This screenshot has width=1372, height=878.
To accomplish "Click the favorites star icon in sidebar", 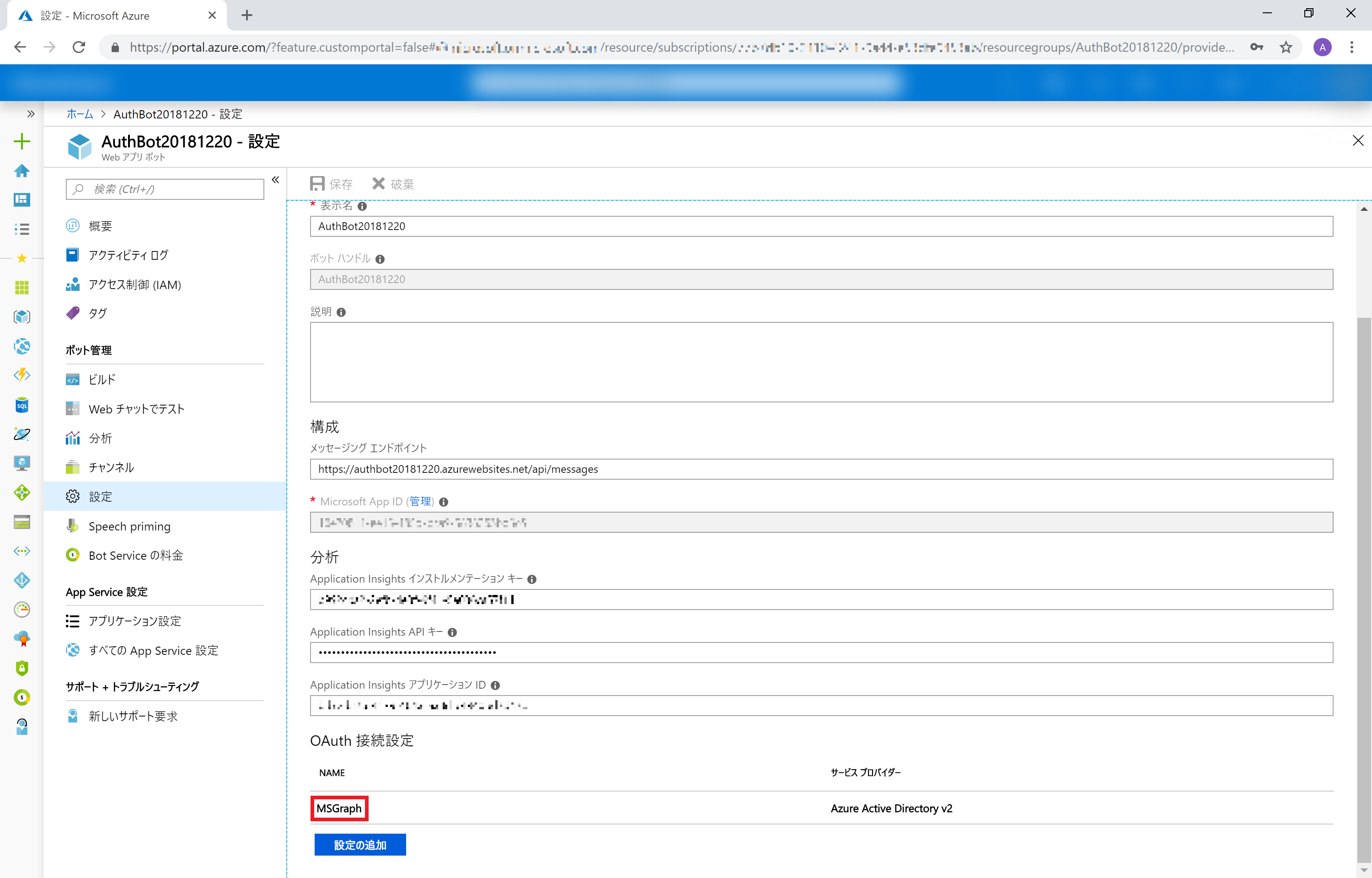I will point(21,258).
